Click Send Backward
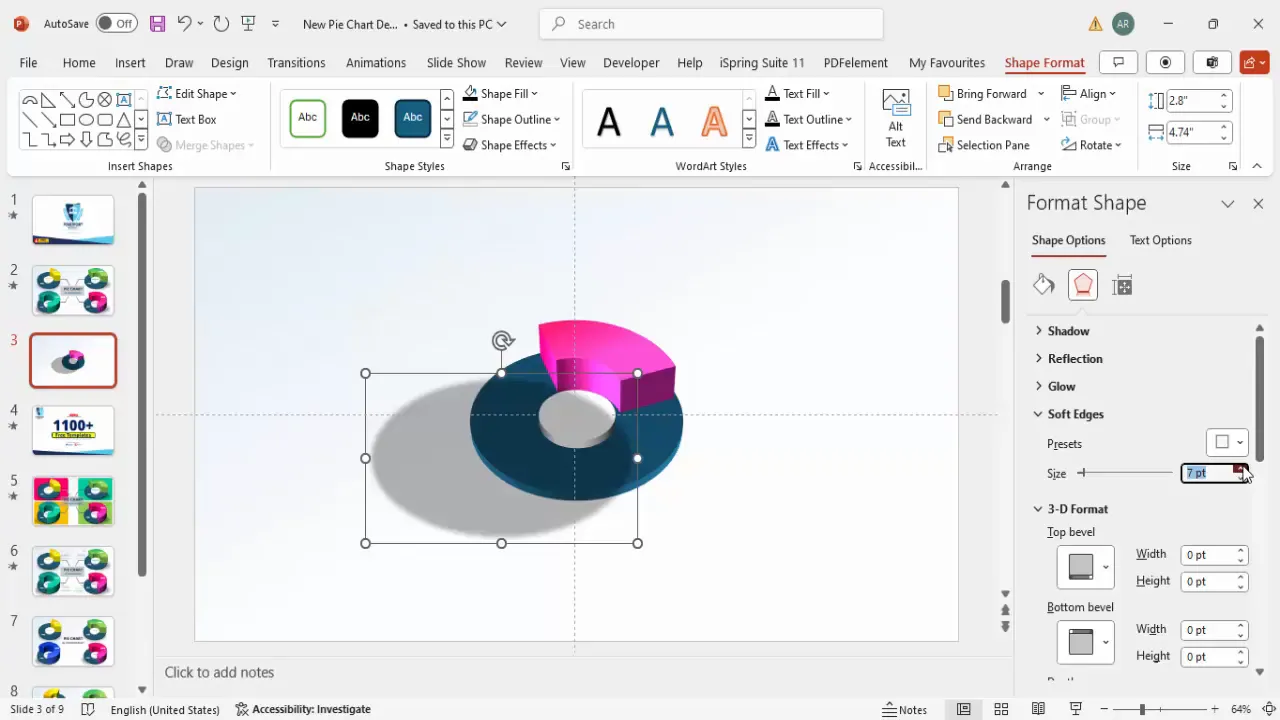The height and width of the screenshot is (720, 1280). tap(984, 119)
